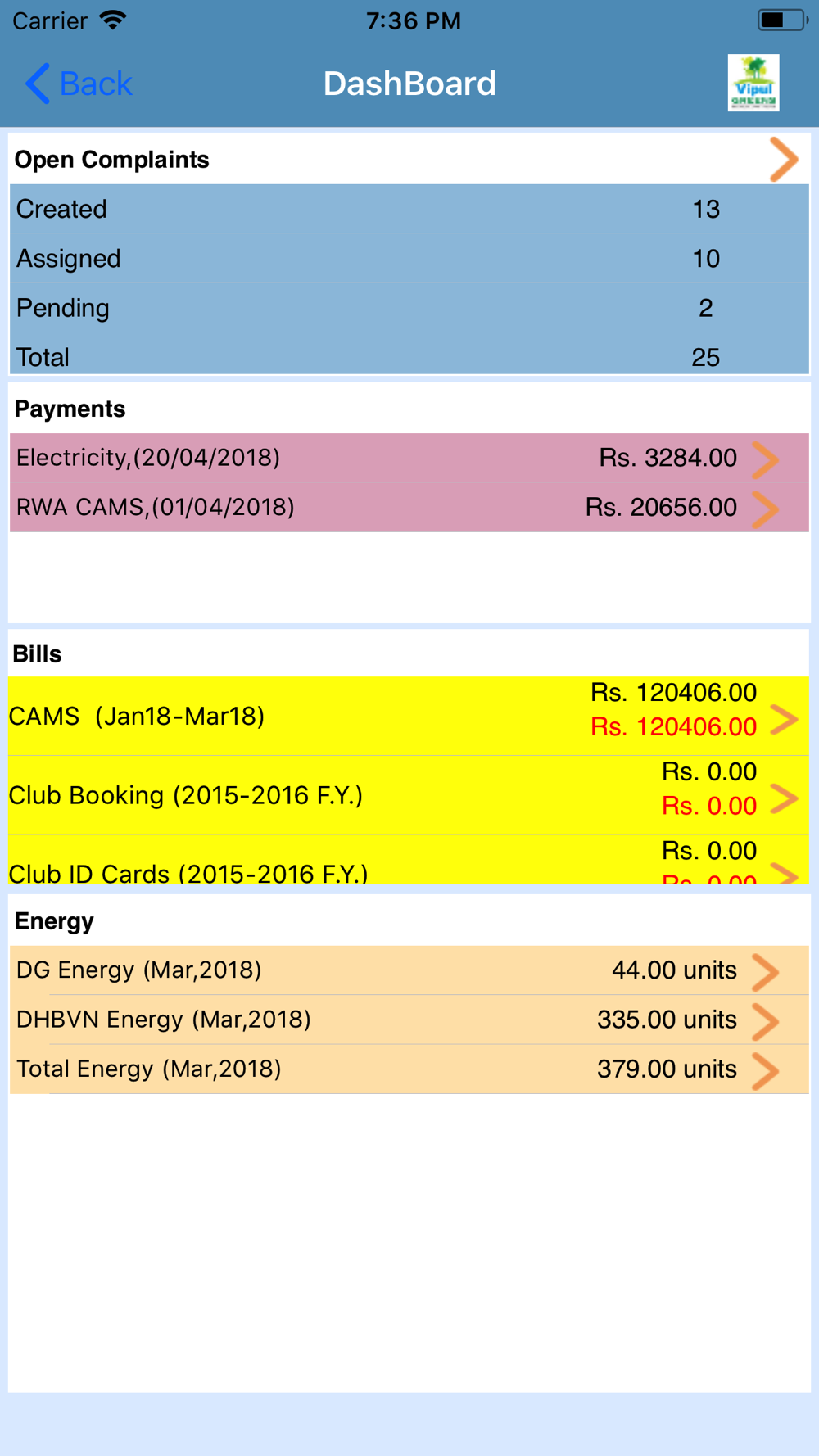Click the Open Complaints heading
This screenshot has width=819, height=1456.
click(x=112, y=160)
